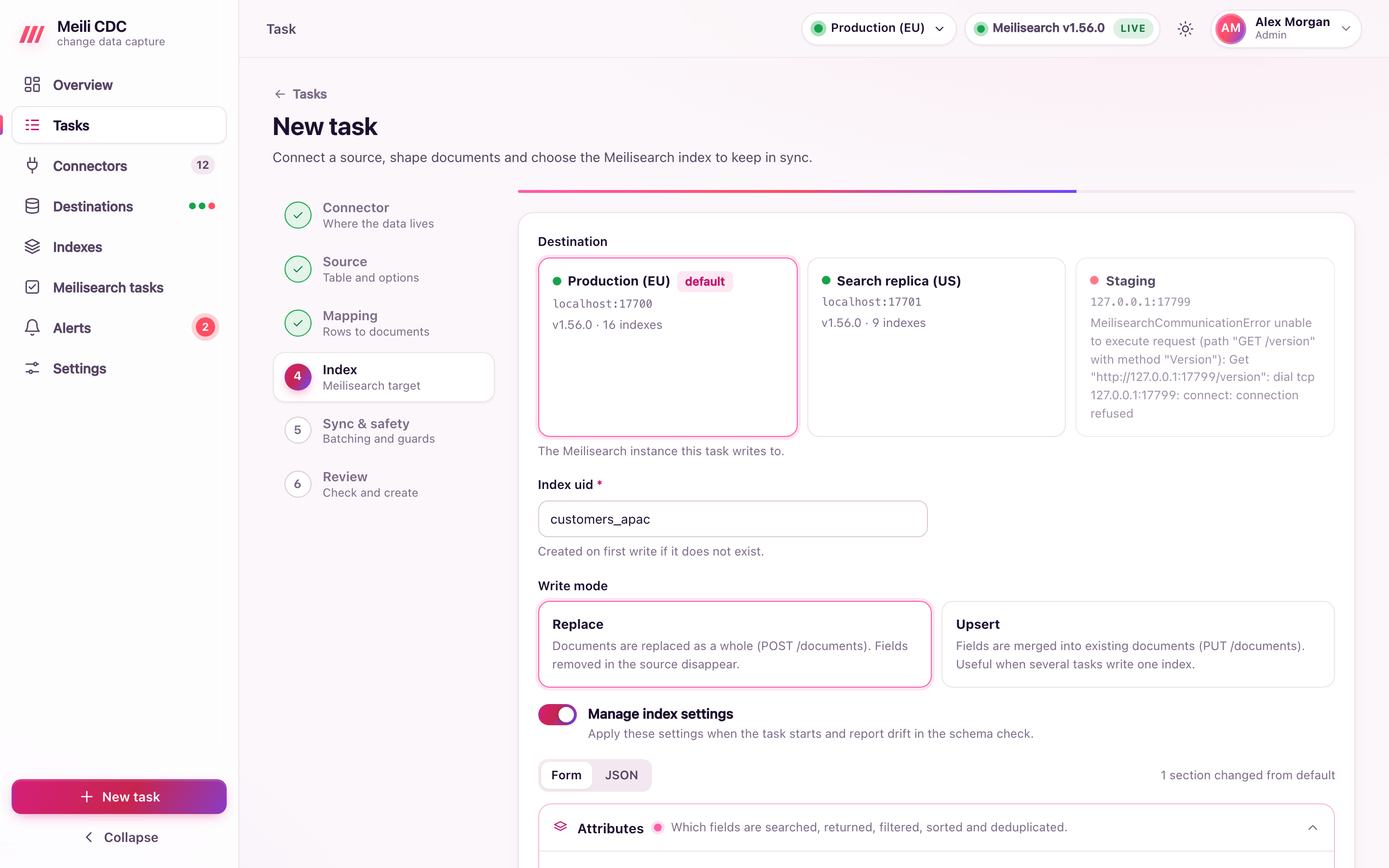
Task: Select Search replica (US) destination card
Action: point(936,347)
